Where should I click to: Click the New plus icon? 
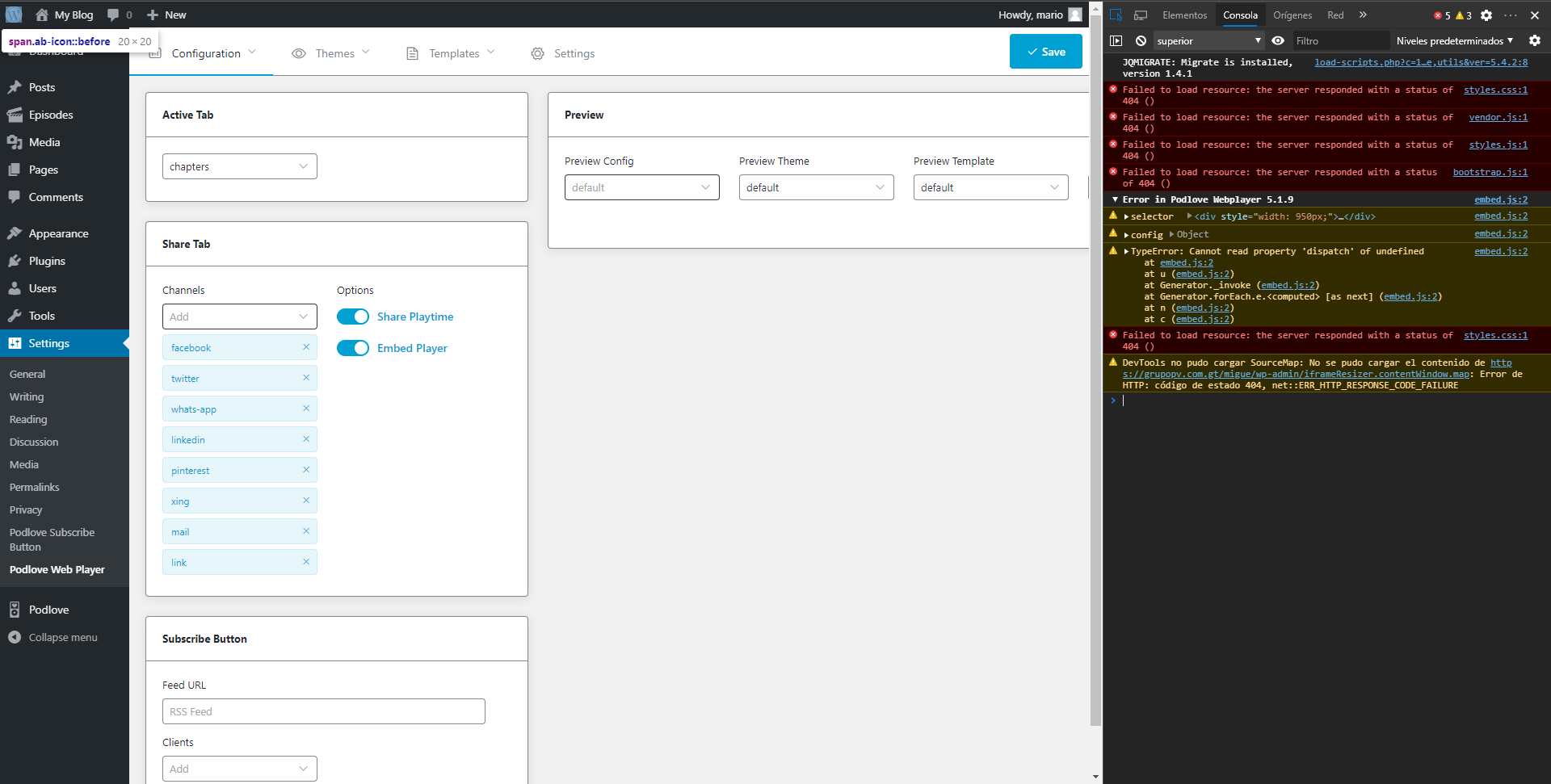(153, 15)
